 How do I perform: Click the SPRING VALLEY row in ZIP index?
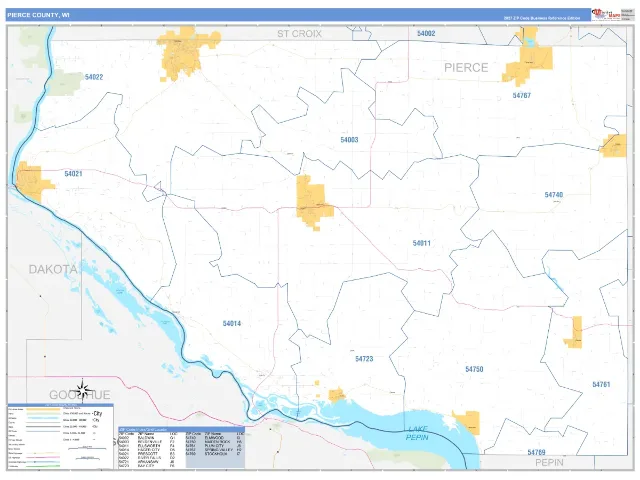[x=215, y=449]
